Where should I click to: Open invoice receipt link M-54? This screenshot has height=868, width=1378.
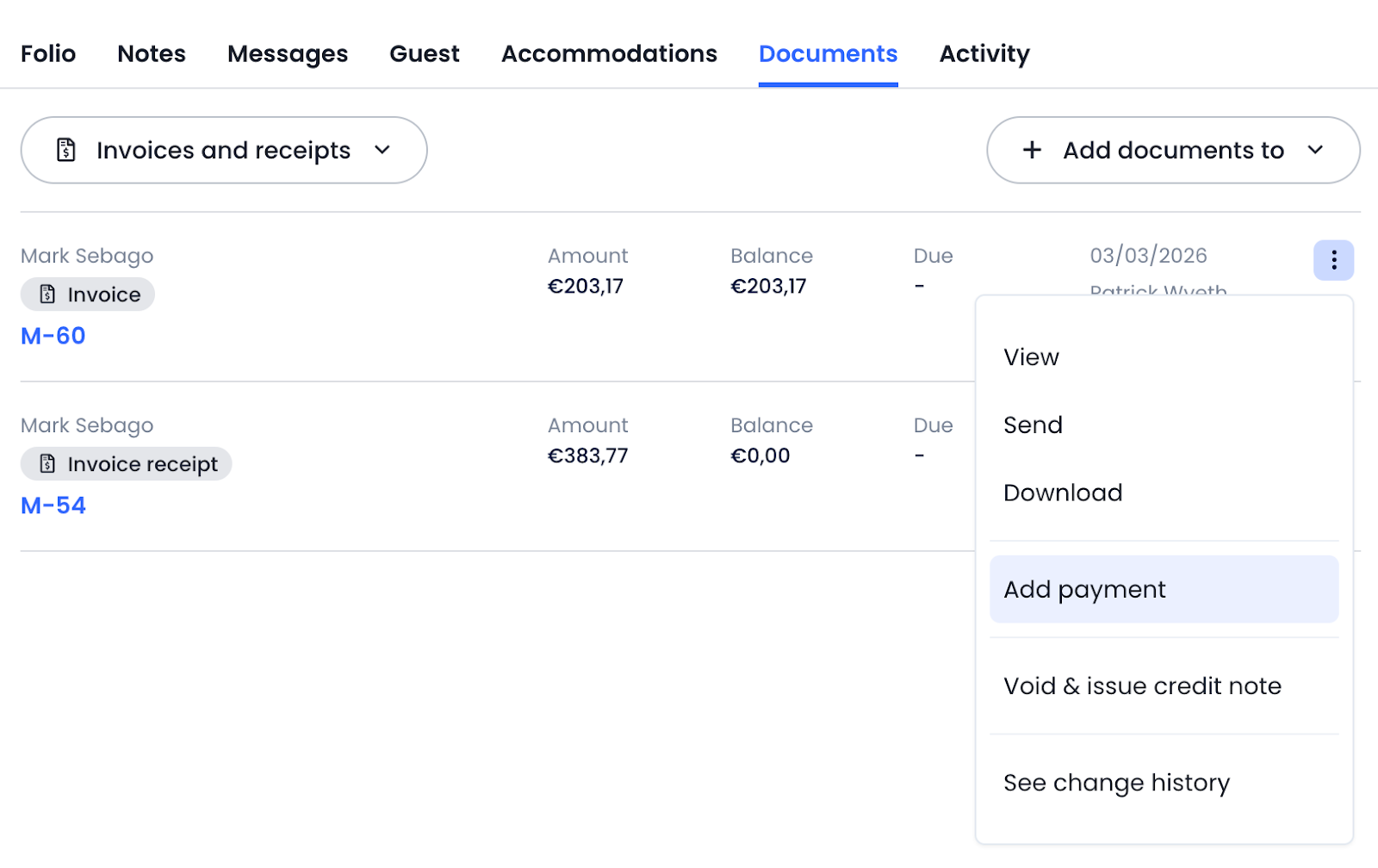[x=53, y=505]
